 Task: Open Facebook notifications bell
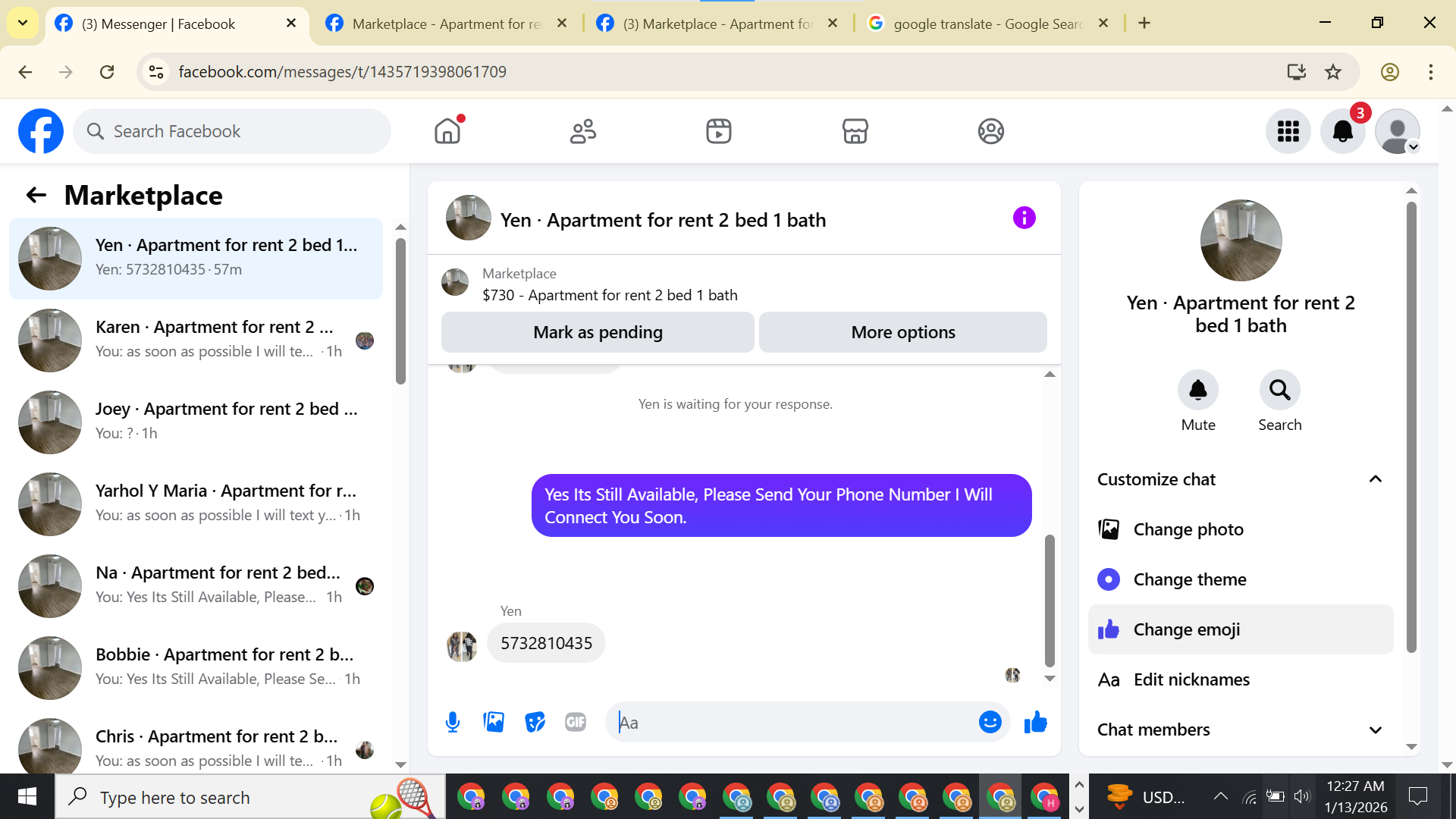[x=1342, y=131]
